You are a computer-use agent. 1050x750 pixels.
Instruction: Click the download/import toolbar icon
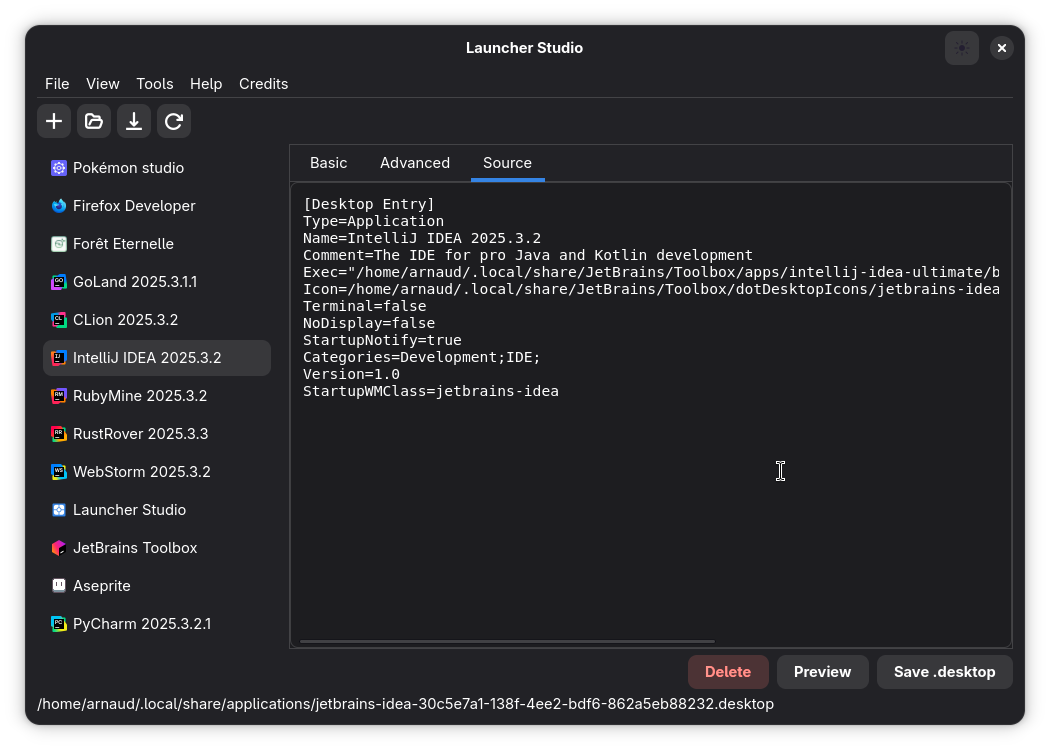pos(134,121)
